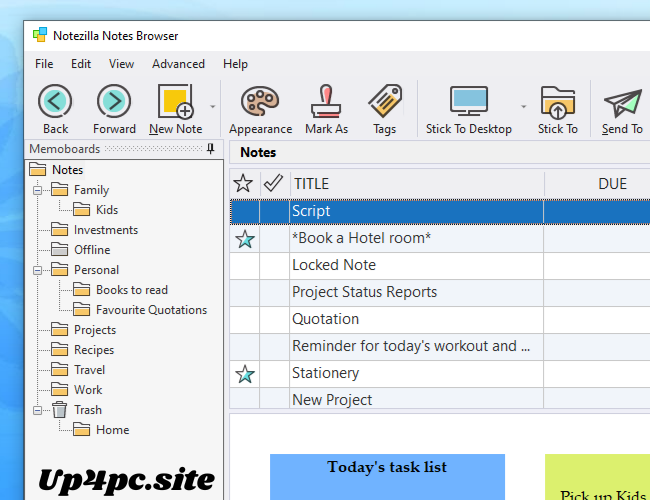Select the Project Status Reports note
The width and height of the screenshot is (650, 500).
(364, 292)
